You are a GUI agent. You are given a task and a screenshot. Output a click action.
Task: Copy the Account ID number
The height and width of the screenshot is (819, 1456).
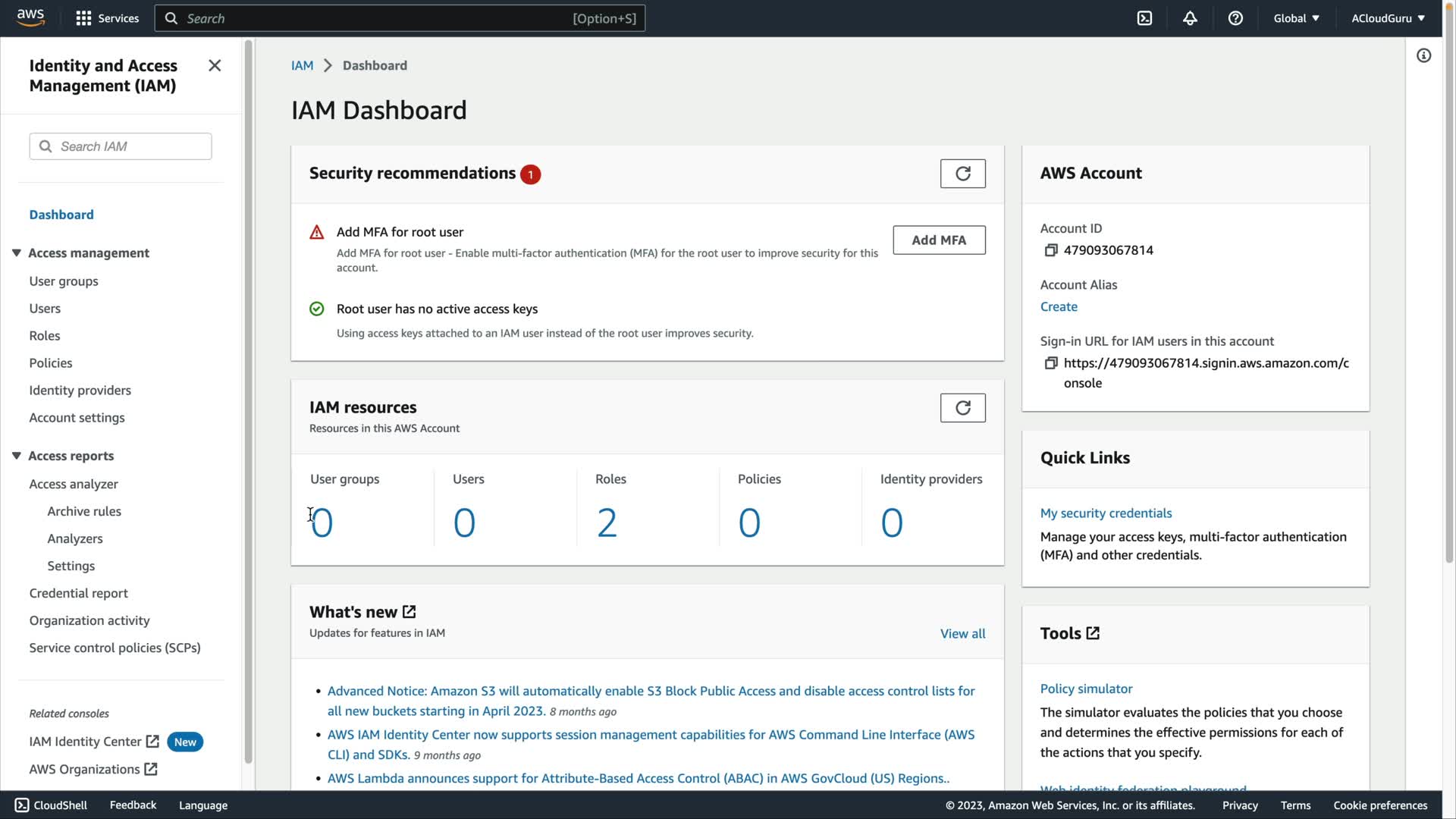(1050, 250)
